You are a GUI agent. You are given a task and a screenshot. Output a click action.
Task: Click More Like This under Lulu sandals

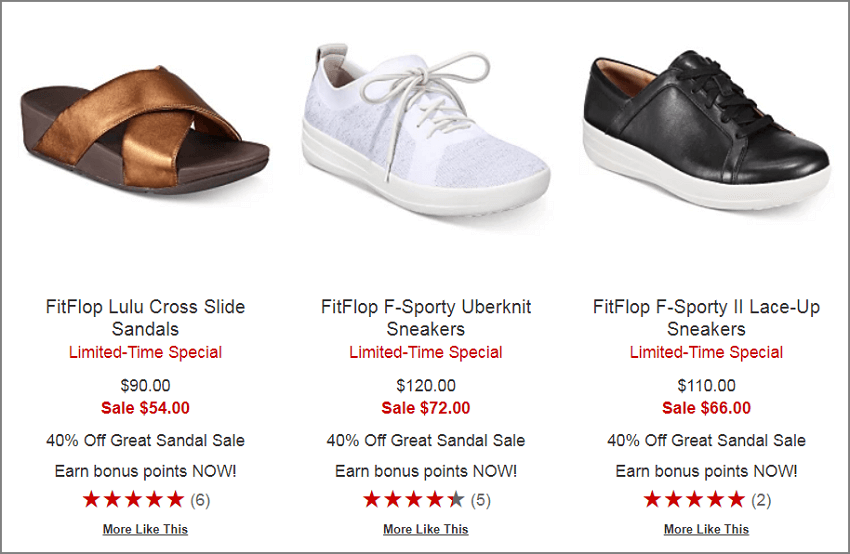pos(145,529)
